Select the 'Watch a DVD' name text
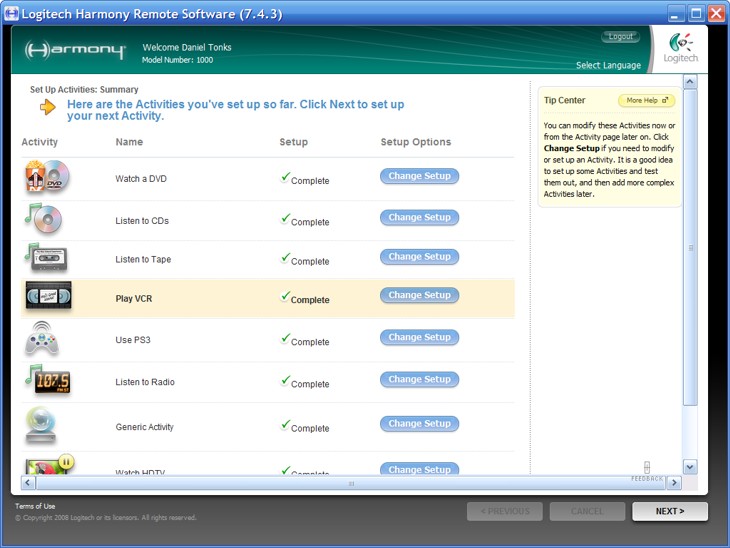 [x=141, y=179]
